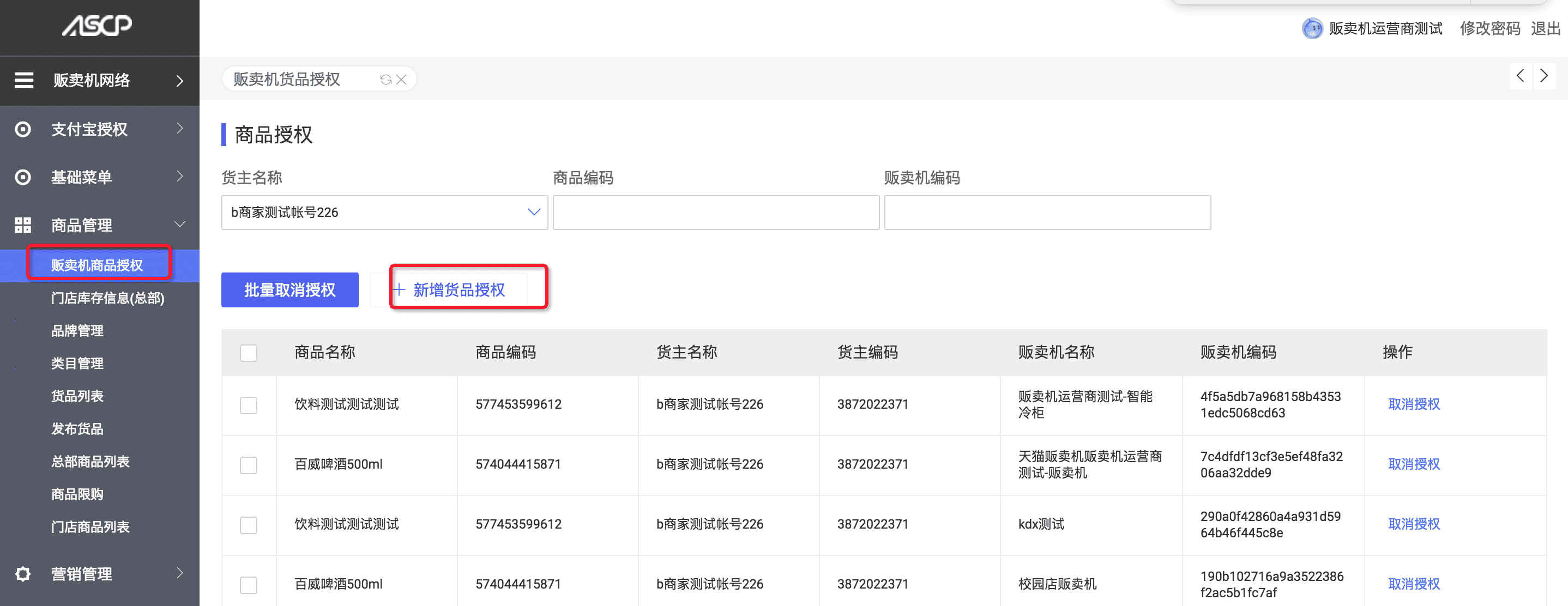Click the circle icon next to 支付宝授权
1568x606 pixels.
(23, 130)
